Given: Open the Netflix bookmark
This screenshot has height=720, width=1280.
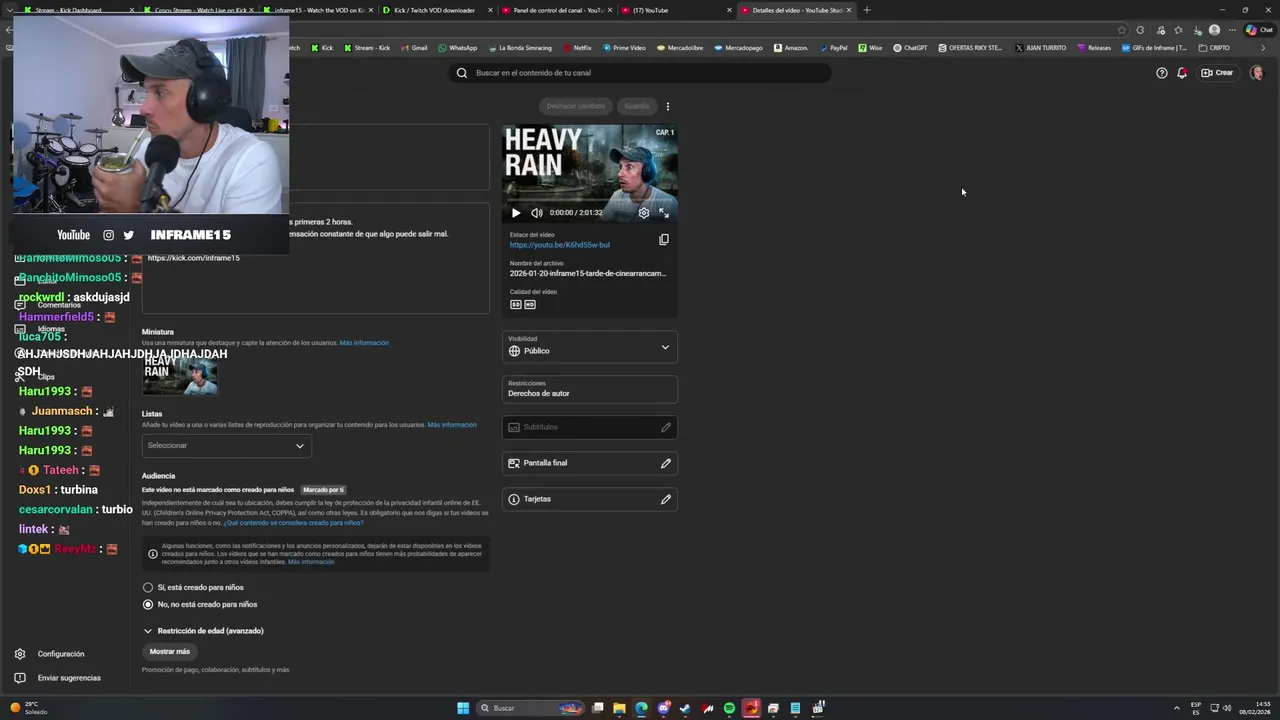Looking at the screenshot, I should tap(577, 48).
